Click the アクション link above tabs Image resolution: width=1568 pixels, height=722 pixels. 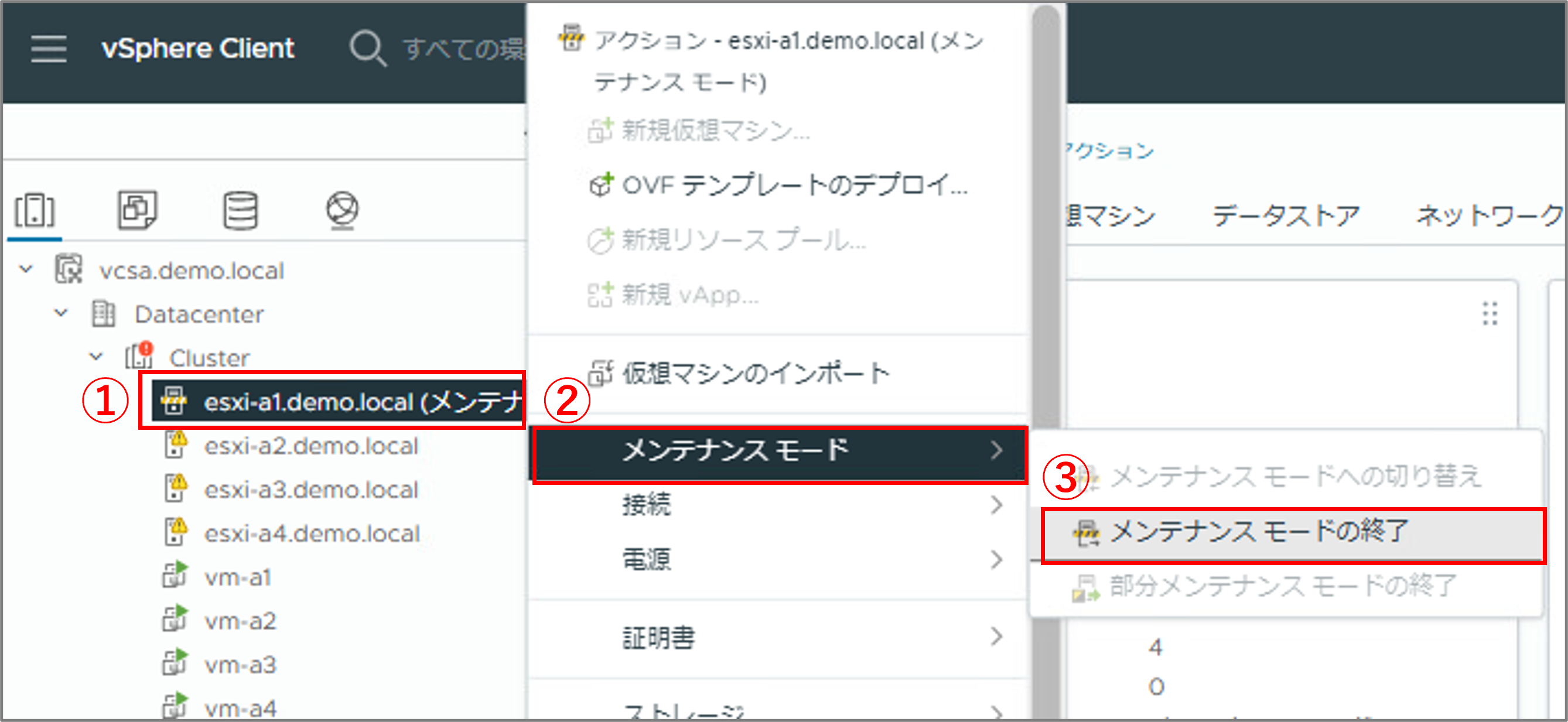1111,150
